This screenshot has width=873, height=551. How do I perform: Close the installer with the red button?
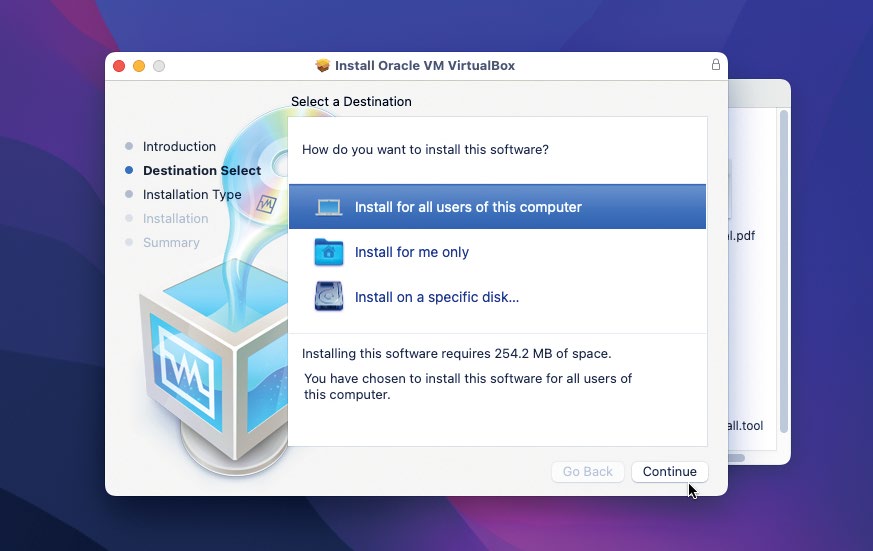(119, 66)
